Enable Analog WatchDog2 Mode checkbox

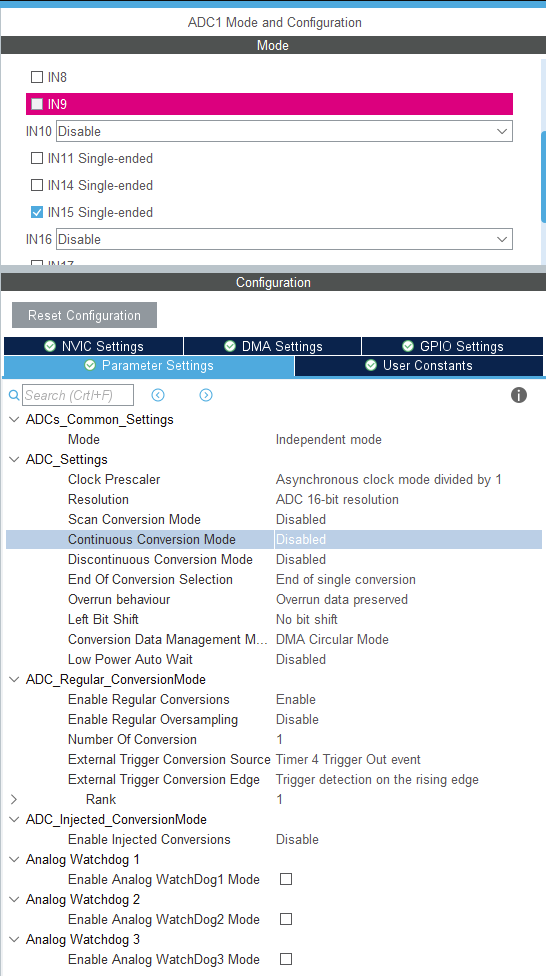(286, 919)
